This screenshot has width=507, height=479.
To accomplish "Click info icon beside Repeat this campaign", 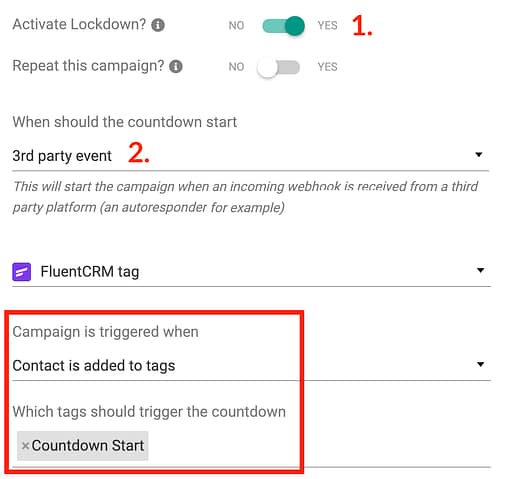I will [176, 66].
